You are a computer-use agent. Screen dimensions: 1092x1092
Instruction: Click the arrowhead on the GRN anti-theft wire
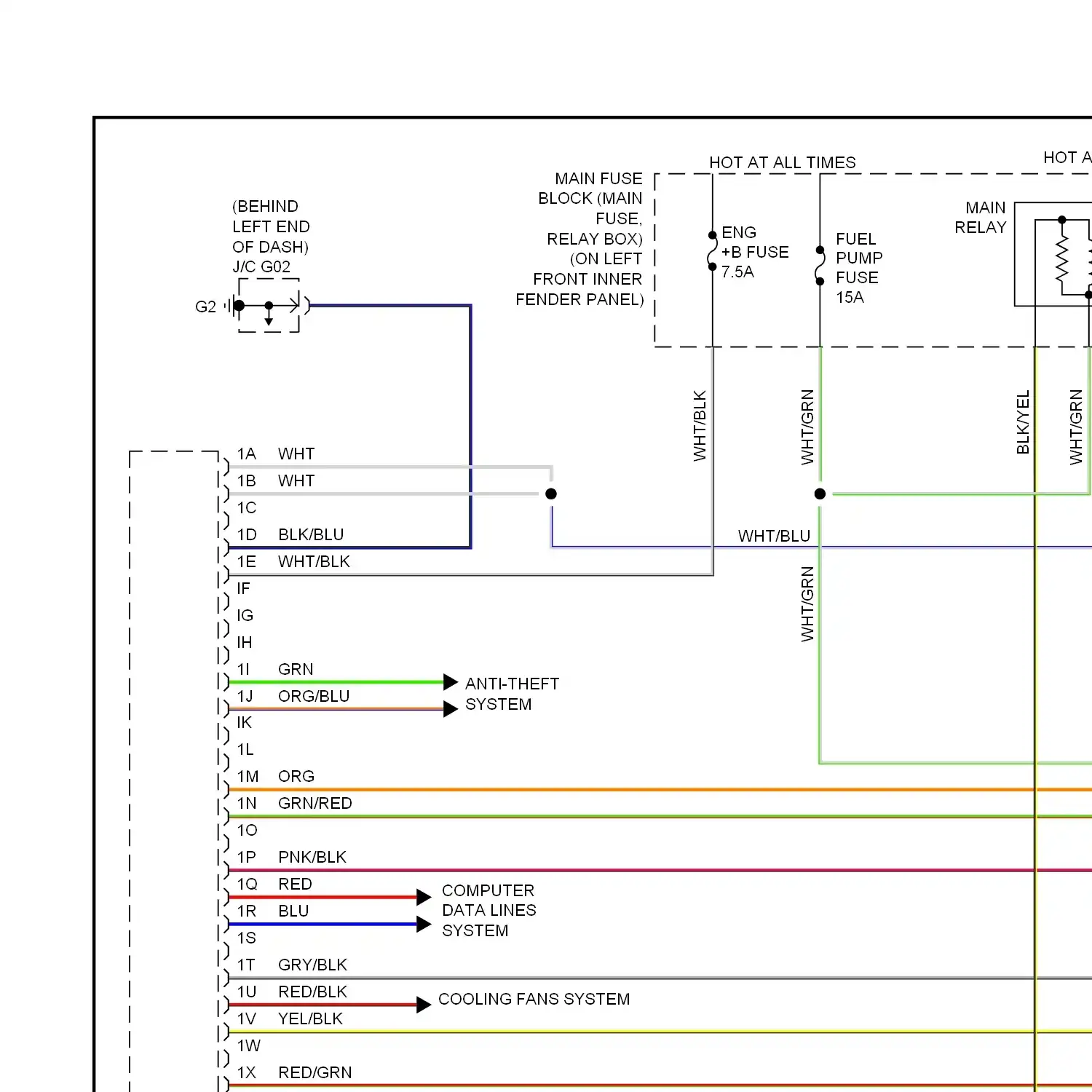click(451, 682)
